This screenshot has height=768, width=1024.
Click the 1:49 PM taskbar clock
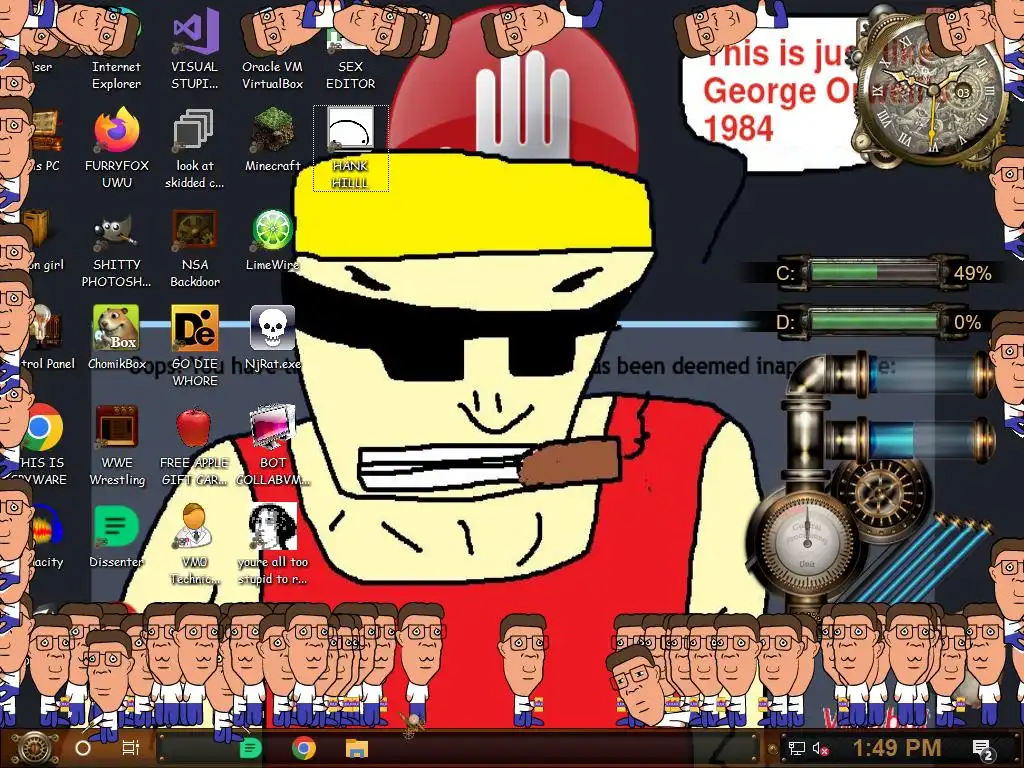897,748
